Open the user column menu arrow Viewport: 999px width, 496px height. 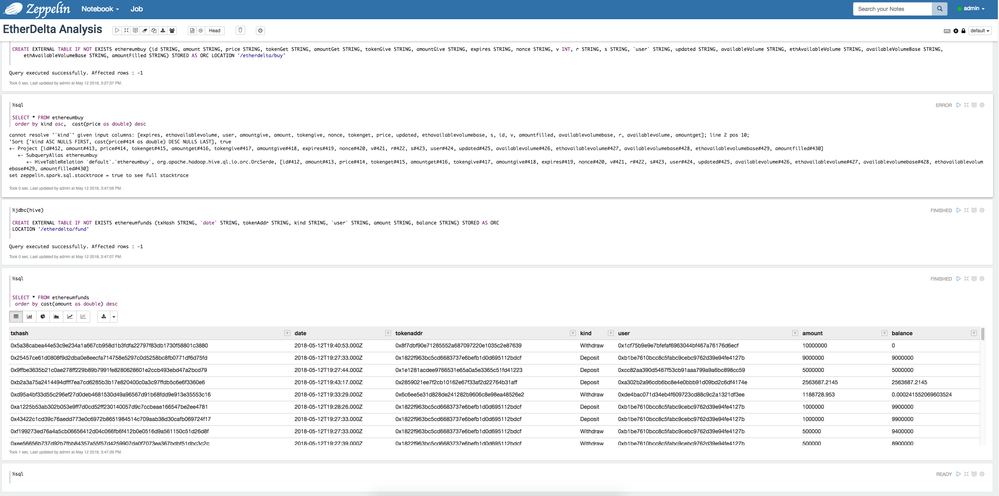pos(794,333)
